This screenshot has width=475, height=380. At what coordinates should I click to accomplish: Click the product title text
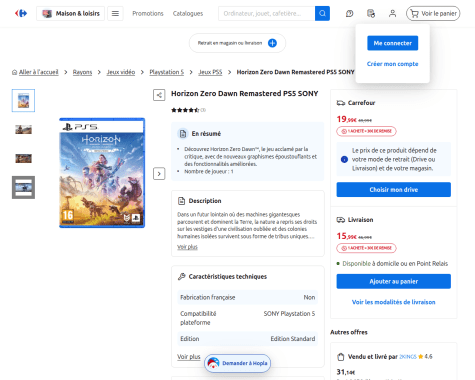(244, 94)
